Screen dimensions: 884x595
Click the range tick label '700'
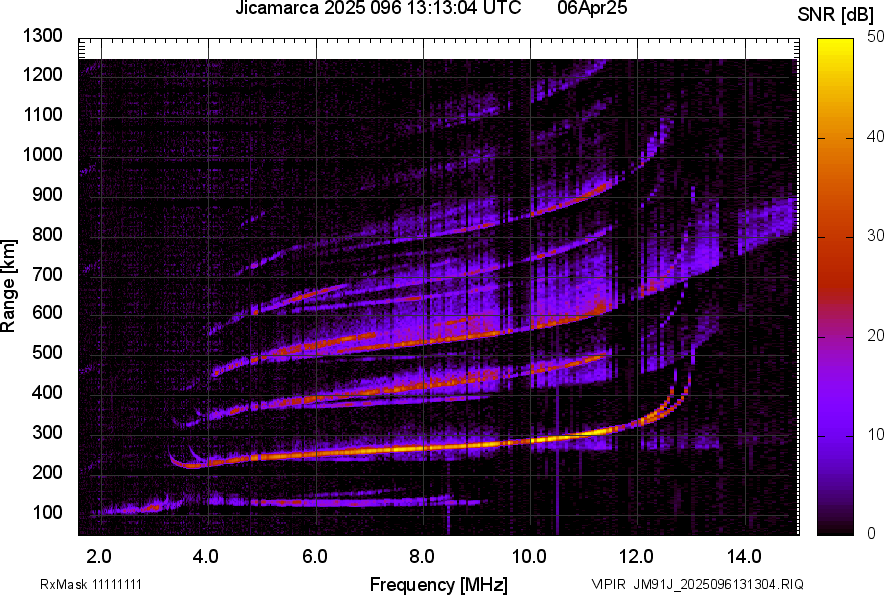pos(47,274)
